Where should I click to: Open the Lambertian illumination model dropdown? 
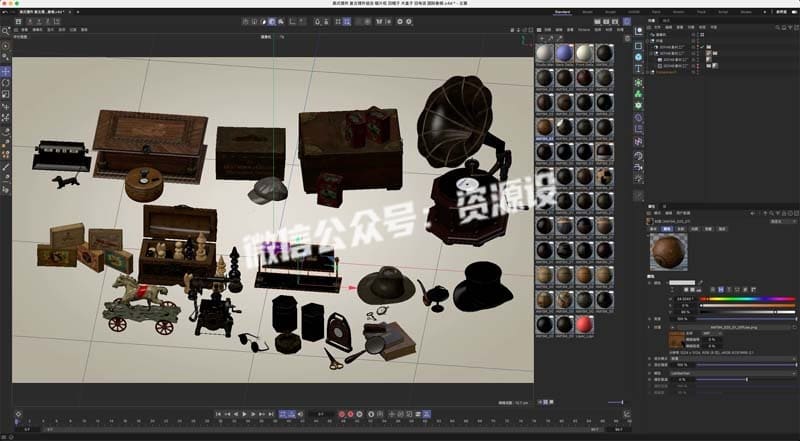732,373
